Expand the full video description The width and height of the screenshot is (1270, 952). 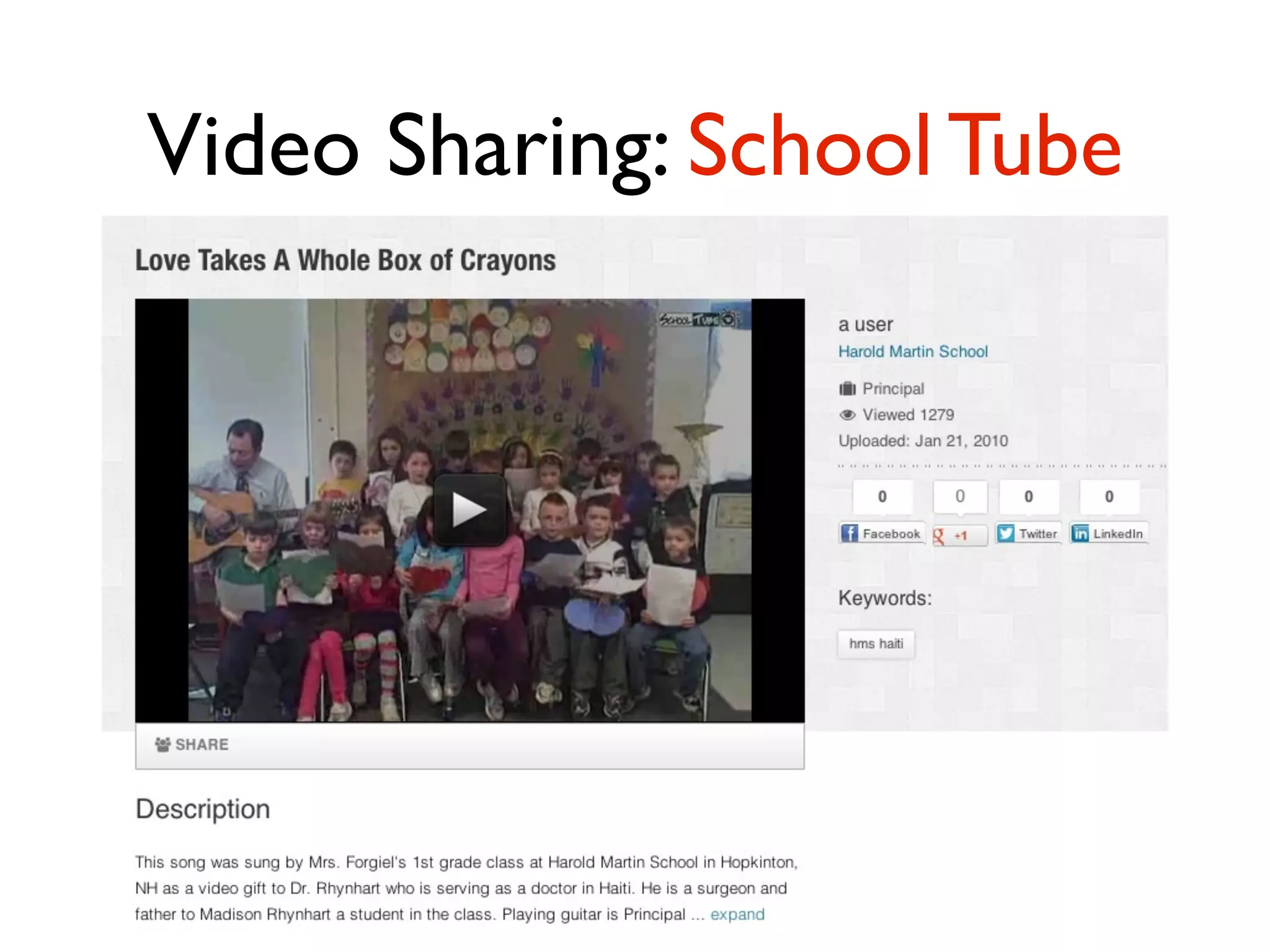[737, 914]
